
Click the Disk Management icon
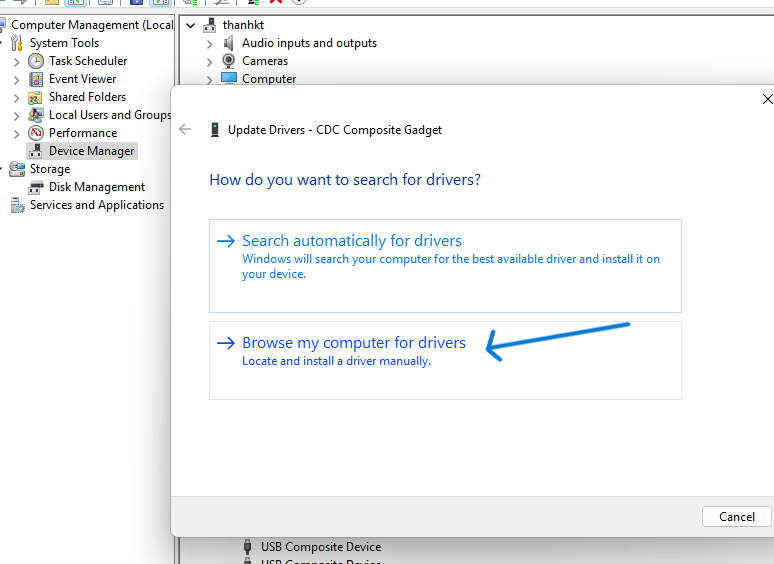(36, 187)
